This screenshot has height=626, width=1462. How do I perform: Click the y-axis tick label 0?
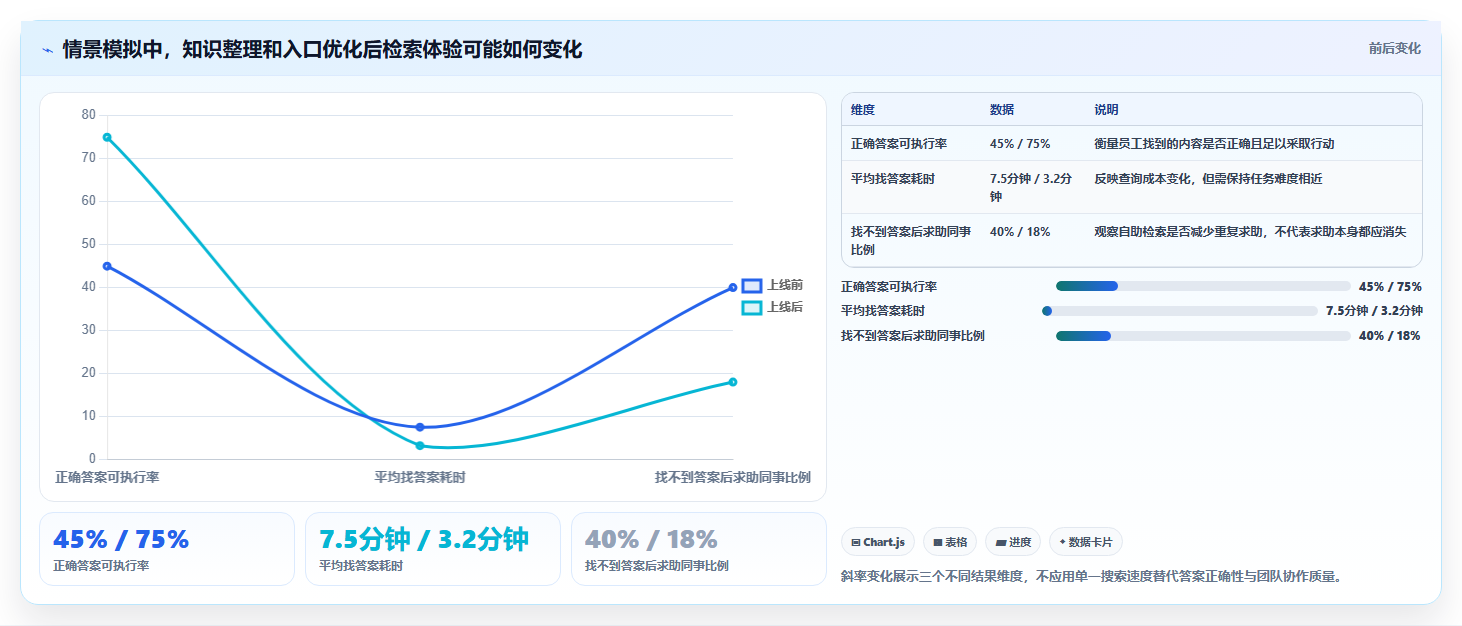click(x=92, y=459)
